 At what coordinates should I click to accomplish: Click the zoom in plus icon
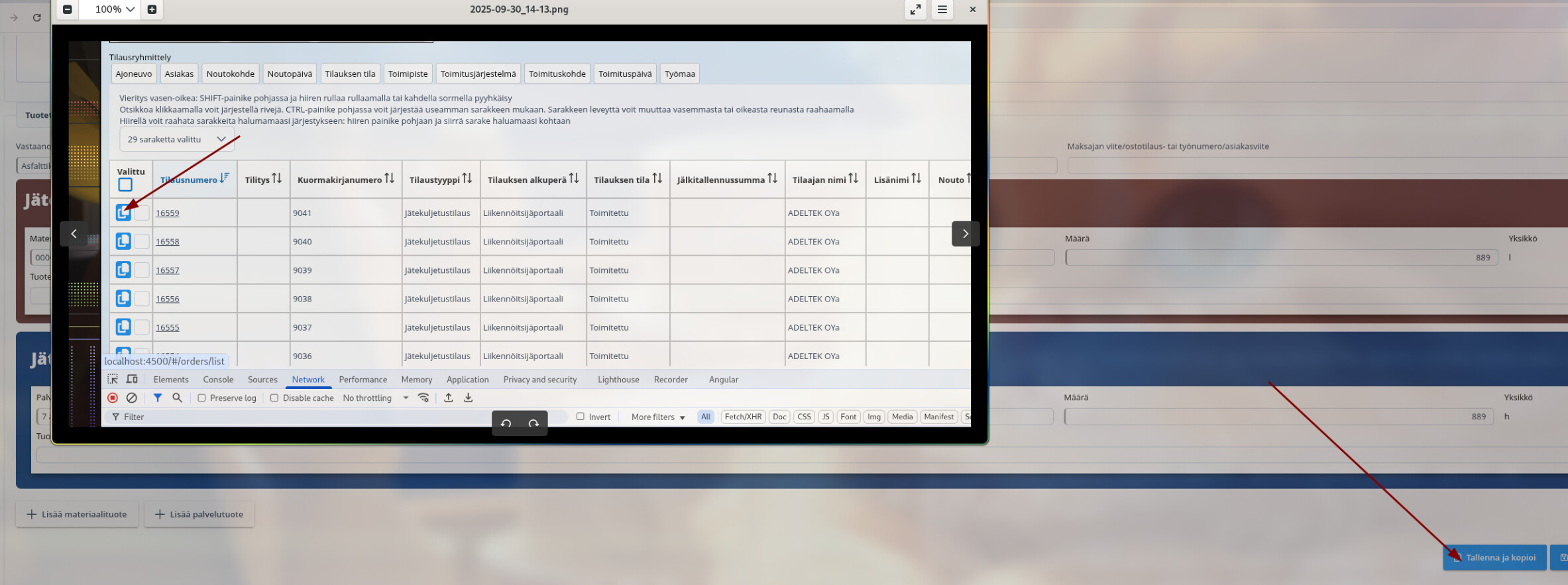152,9
